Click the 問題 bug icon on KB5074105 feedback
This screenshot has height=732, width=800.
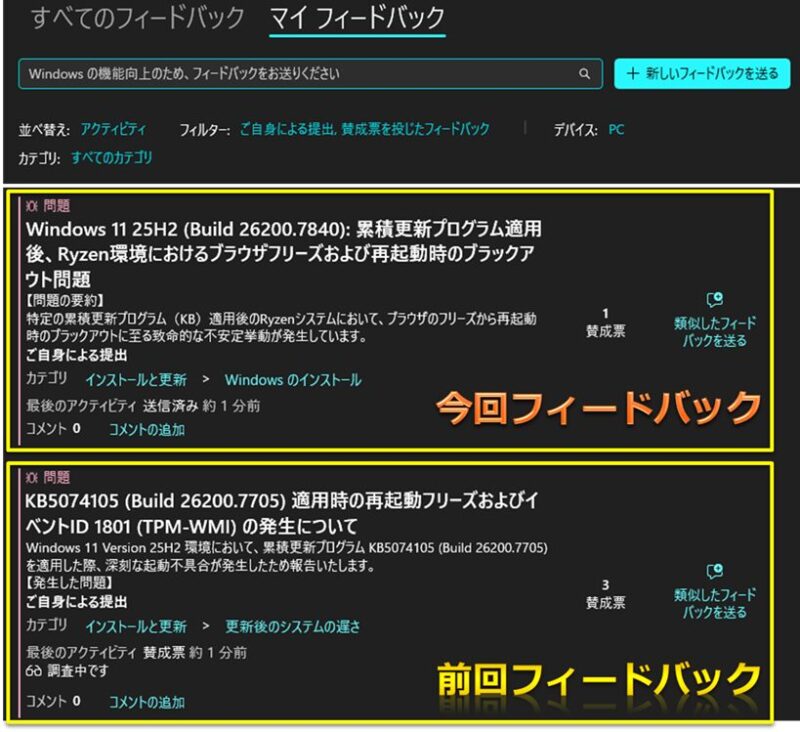[31, 478]
